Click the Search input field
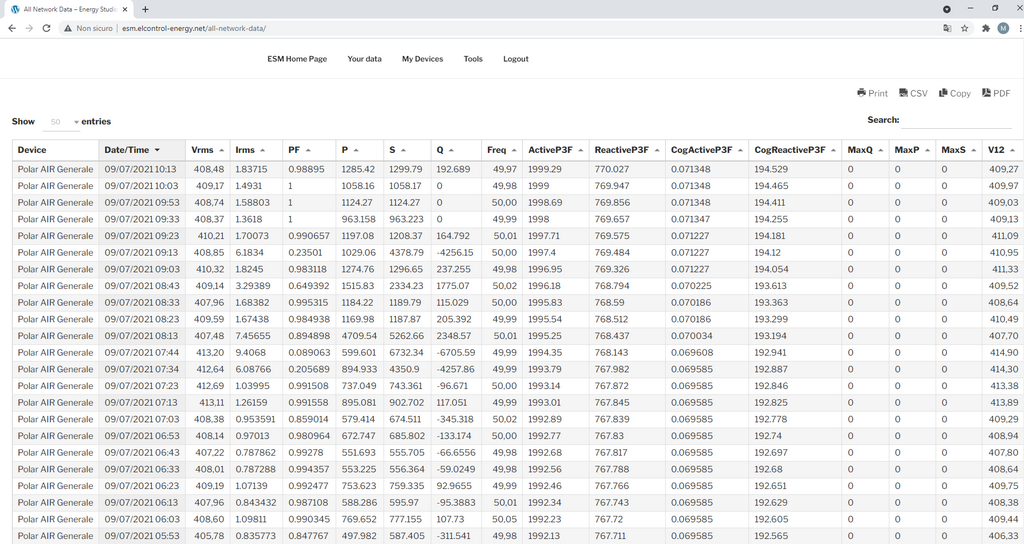This screenshot has height=544, width=1024. [957, 121]
